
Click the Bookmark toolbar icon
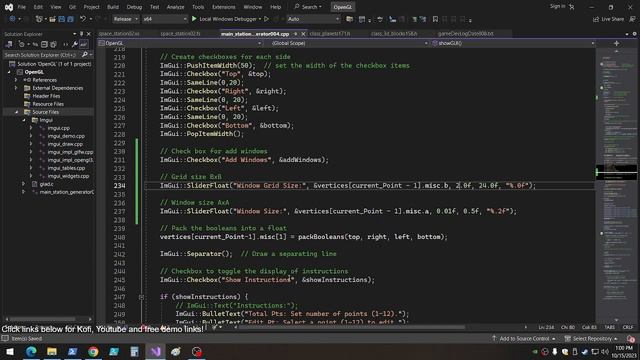click(435, 19)
